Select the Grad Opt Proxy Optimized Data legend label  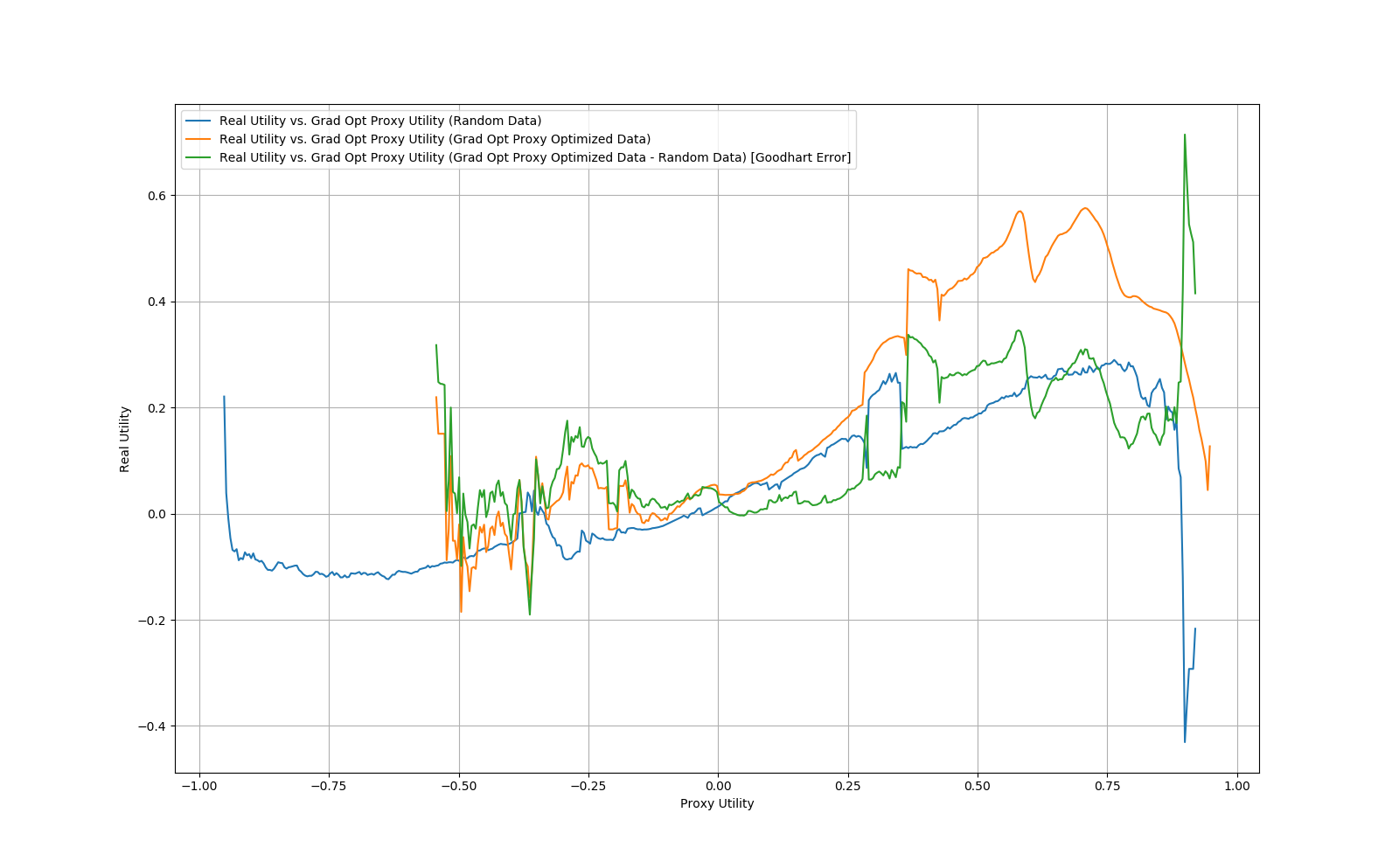435,139
